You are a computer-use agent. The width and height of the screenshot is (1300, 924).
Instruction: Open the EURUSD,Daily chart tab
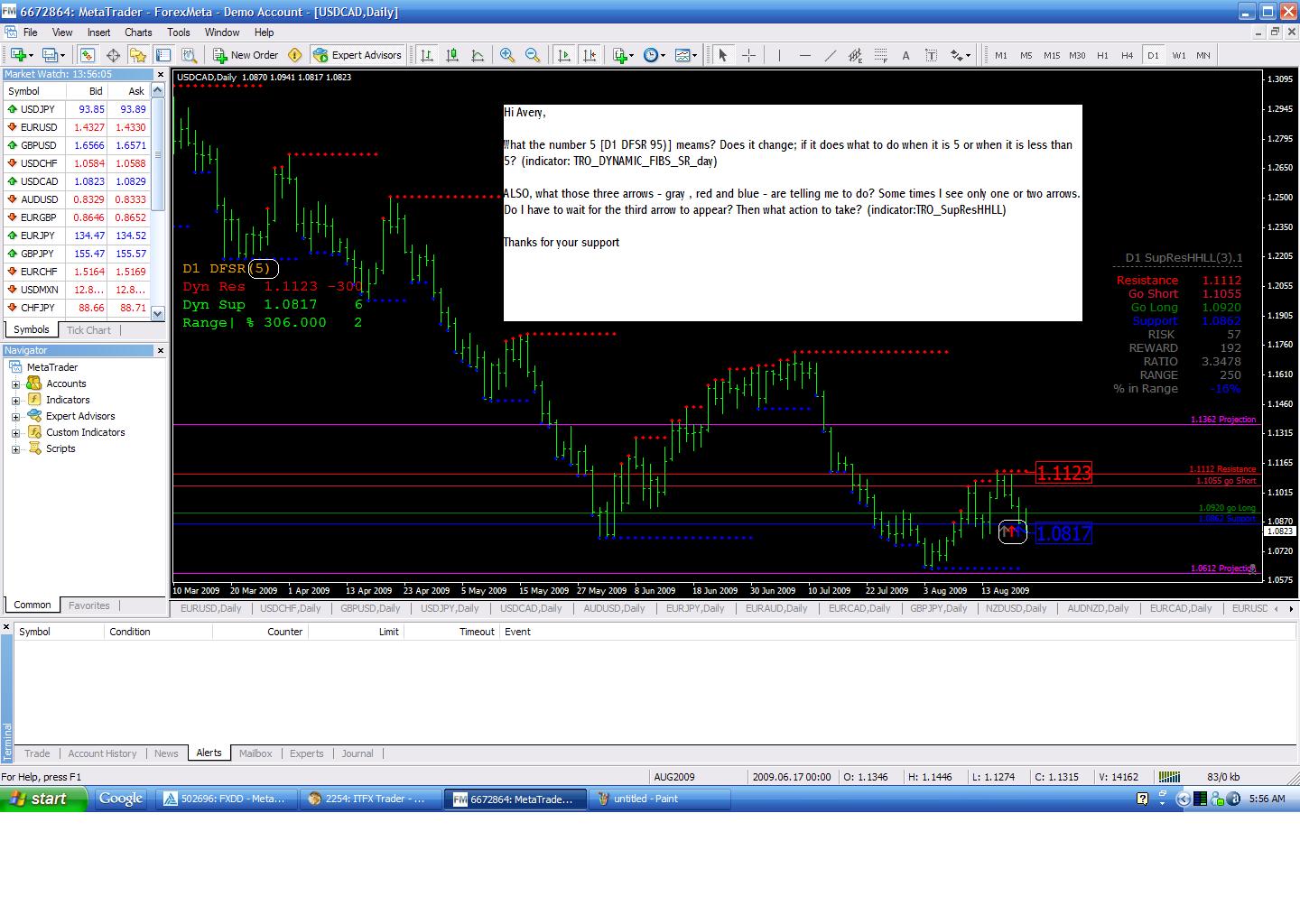pos(210,608)
